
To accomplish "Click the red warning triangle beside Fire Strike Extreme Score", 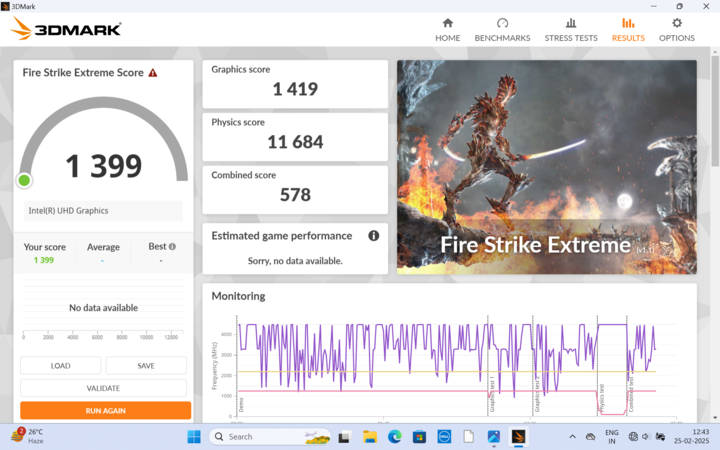I will (153, 73).
